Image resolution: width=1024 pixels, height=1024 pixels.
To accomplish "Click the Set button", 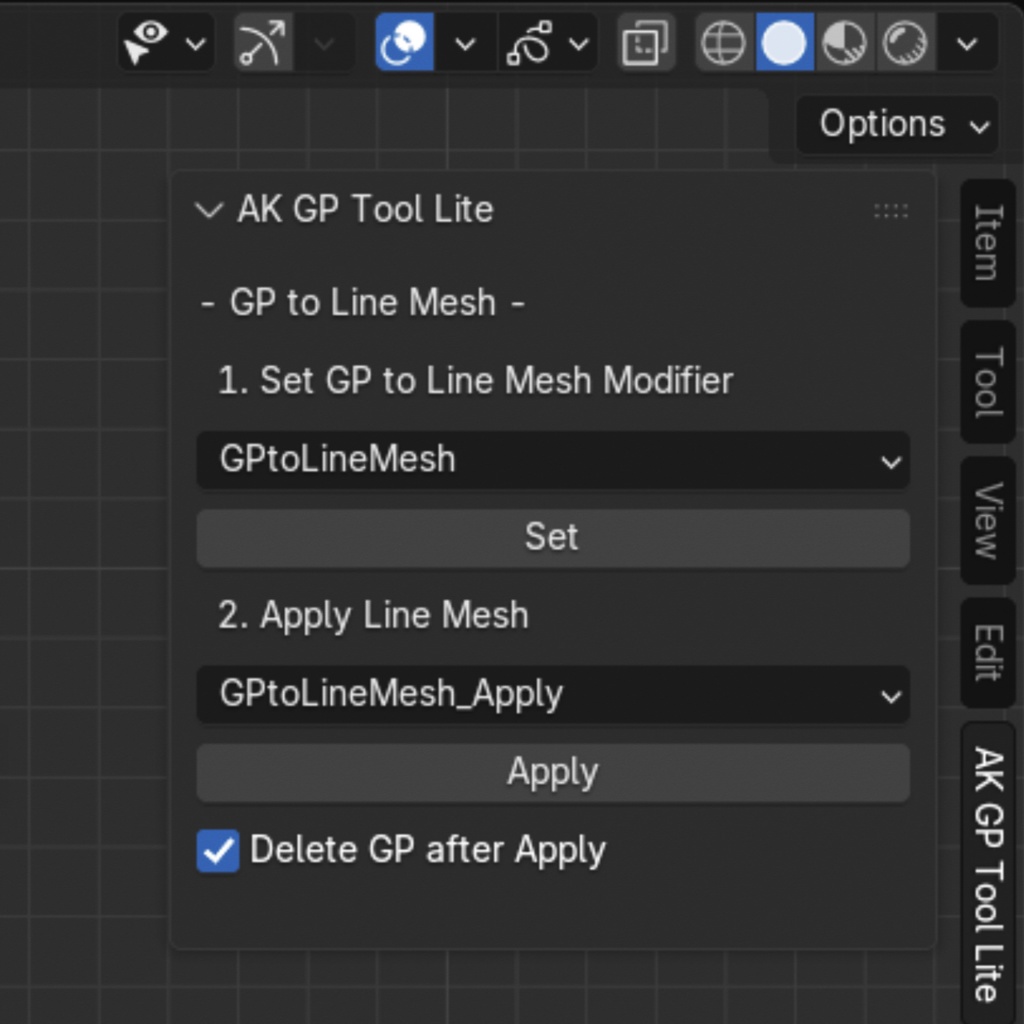I will [x=553, y=537].
